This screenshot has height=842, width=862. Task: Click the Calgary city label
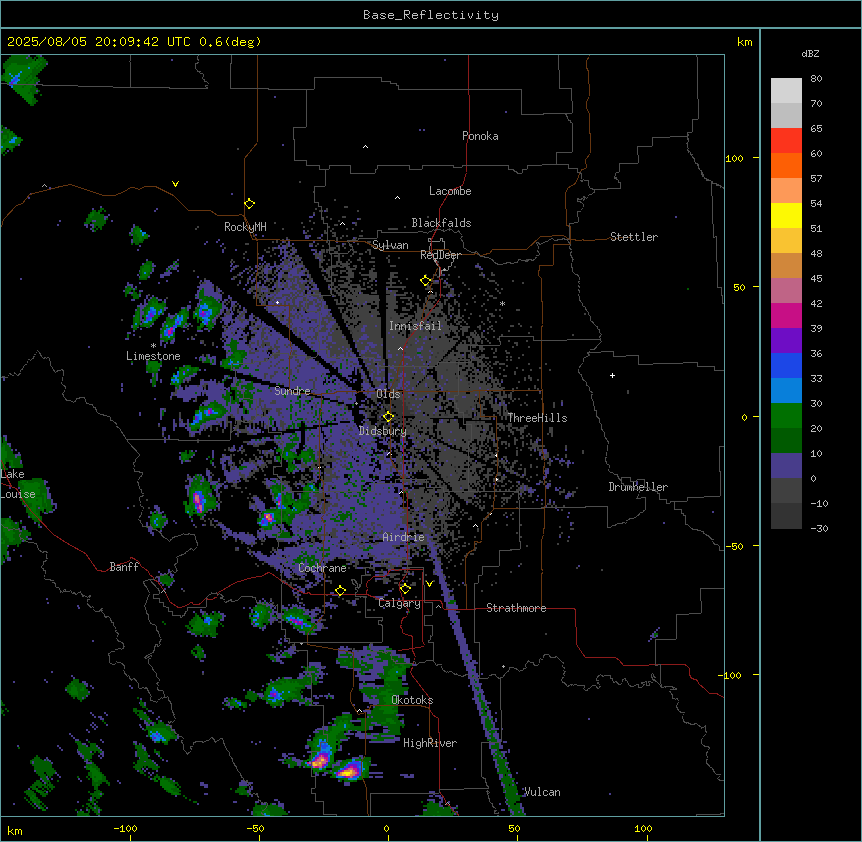pos(399,603)
